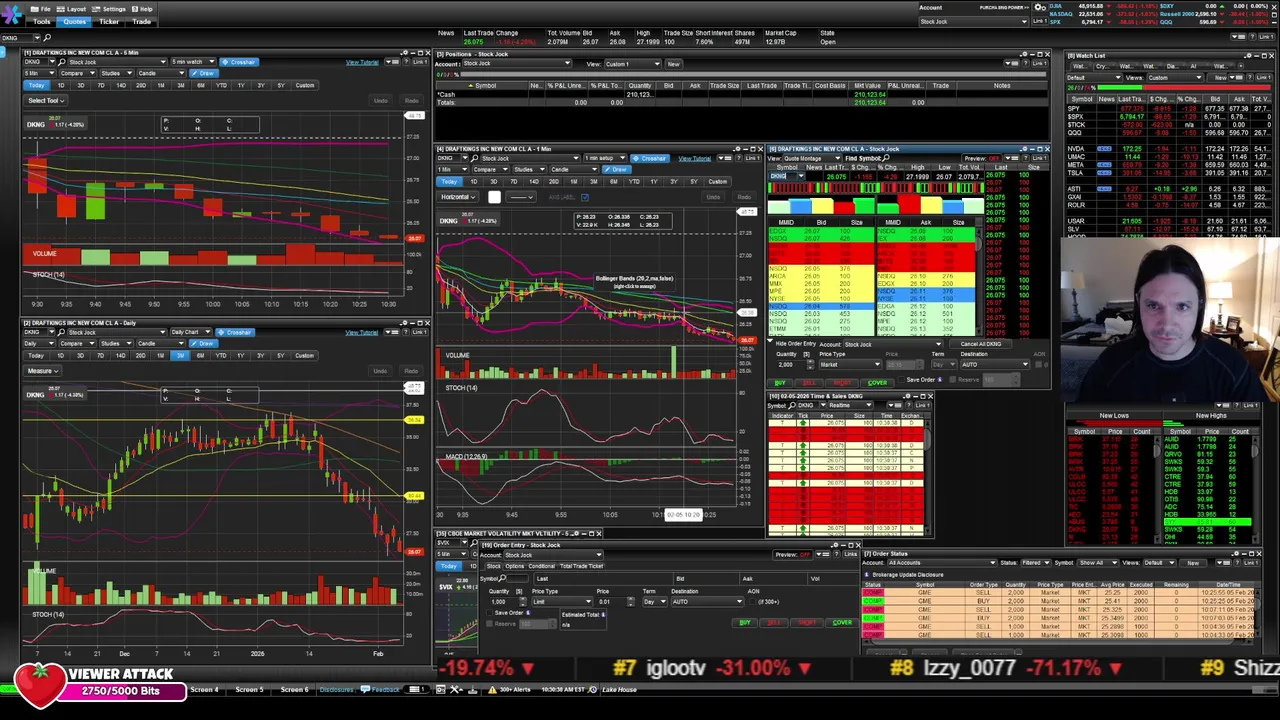
Task: Click Draw pencil button in 1 Min chart
Action: [618, 169]
